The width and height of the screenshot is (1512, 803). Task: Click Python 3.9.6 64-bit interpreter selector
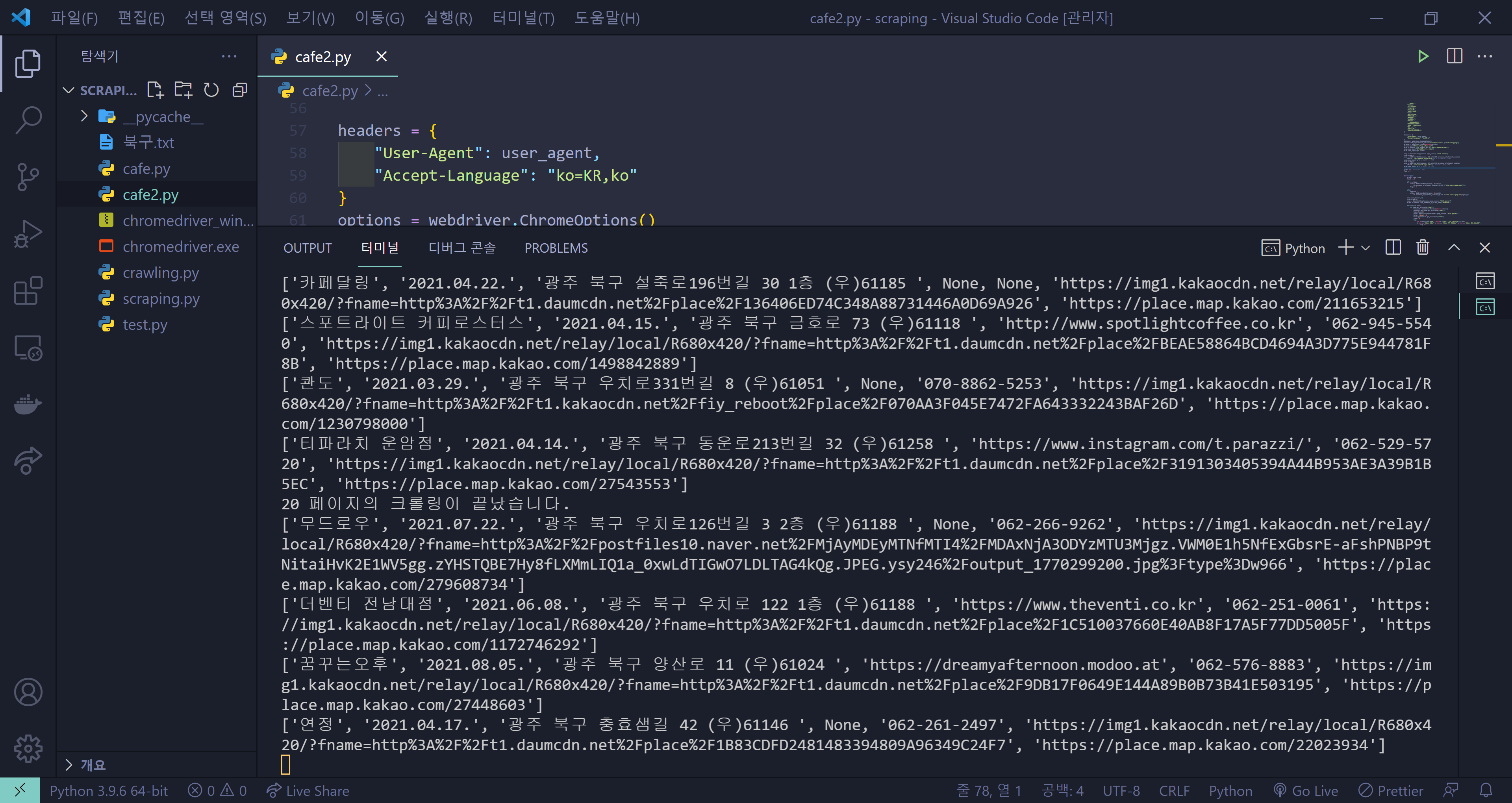coord(109,791)
